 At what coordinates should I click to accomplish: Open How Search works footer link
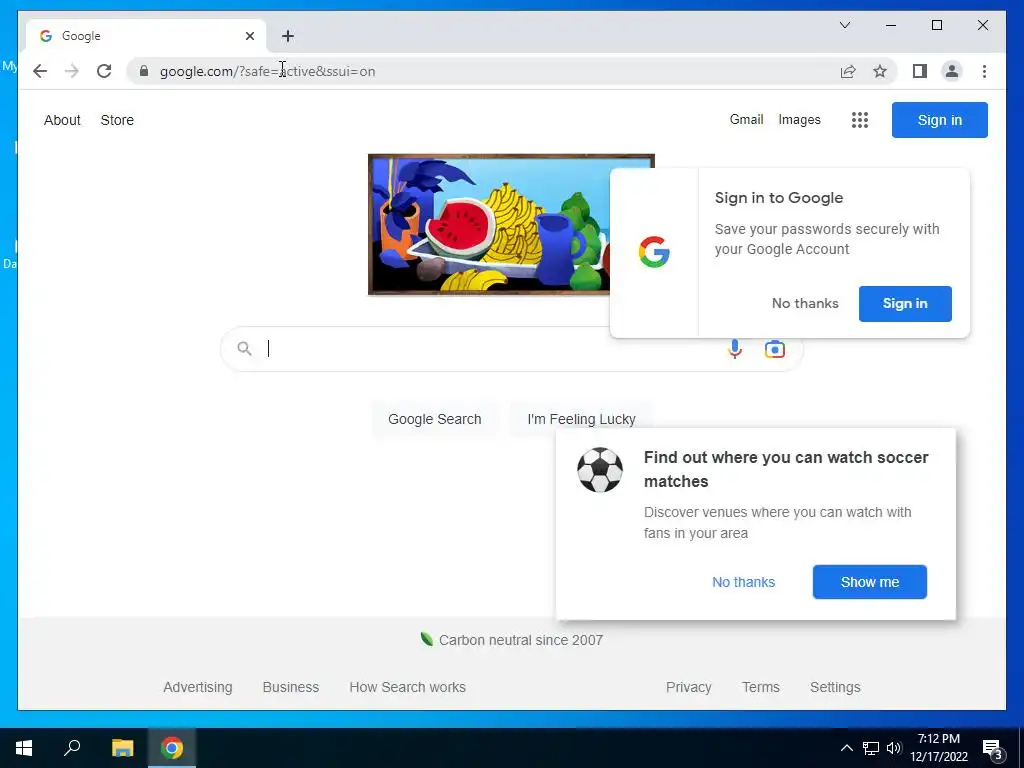[x=408, y=687]
